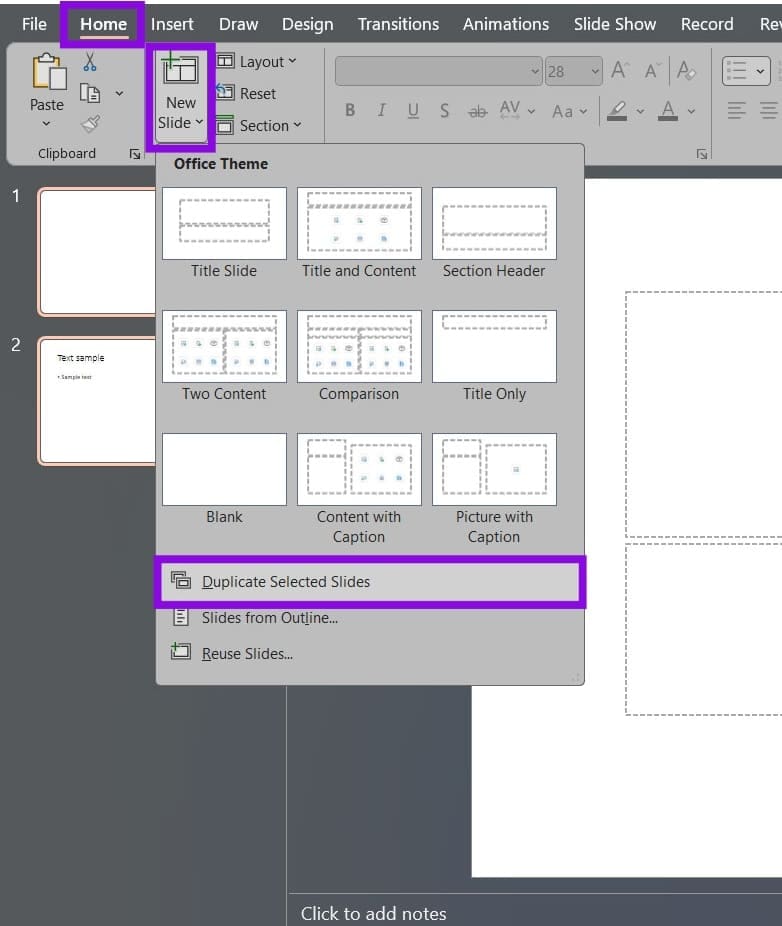Open the Layout dropdown

click(256, 61)
